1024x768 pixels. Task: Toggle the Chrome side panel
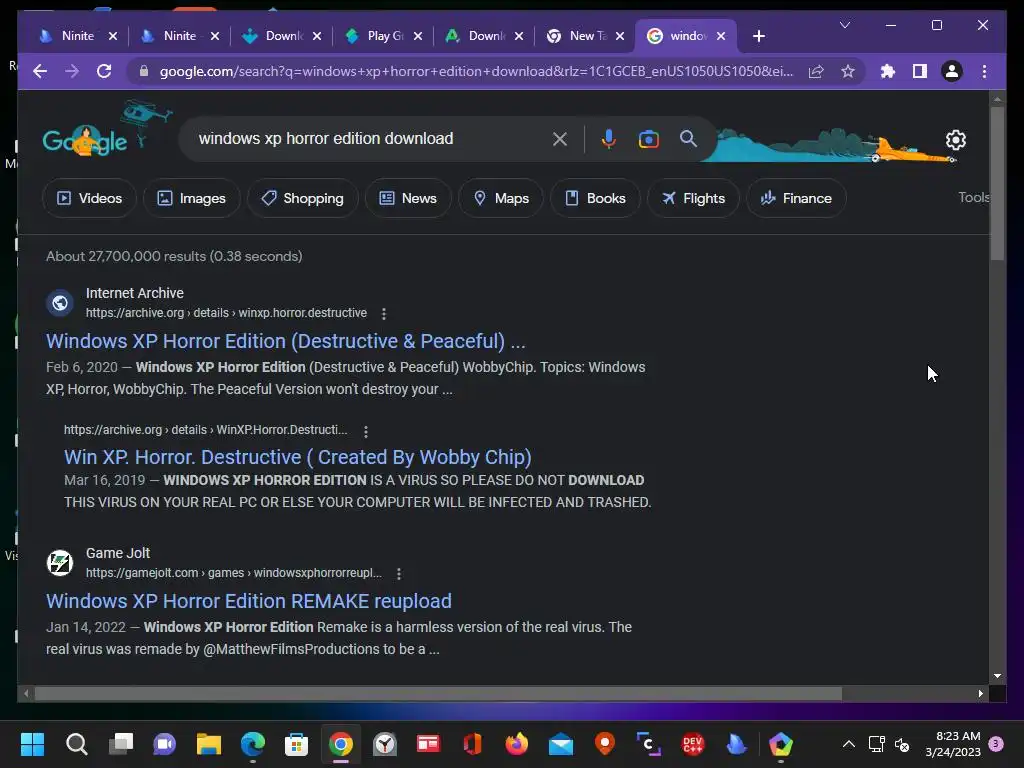point(920,71)
